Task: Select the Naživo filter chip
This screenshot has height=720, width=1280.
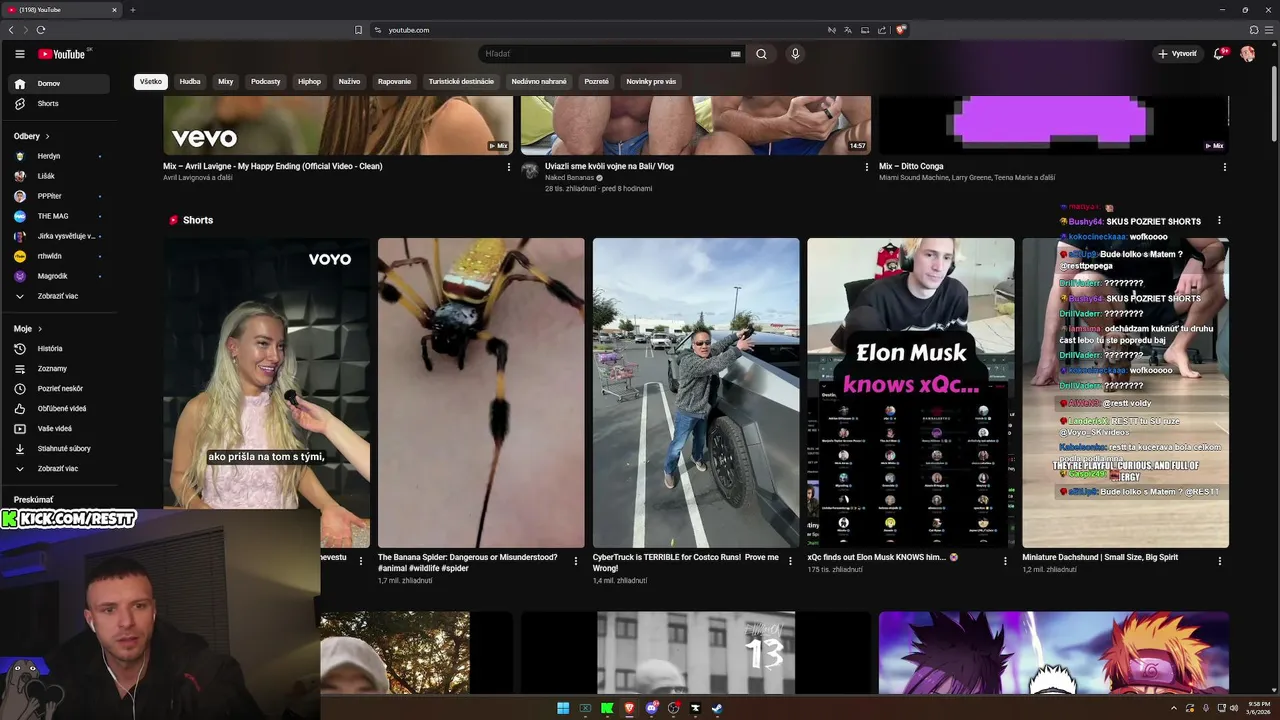Action: 349,82
